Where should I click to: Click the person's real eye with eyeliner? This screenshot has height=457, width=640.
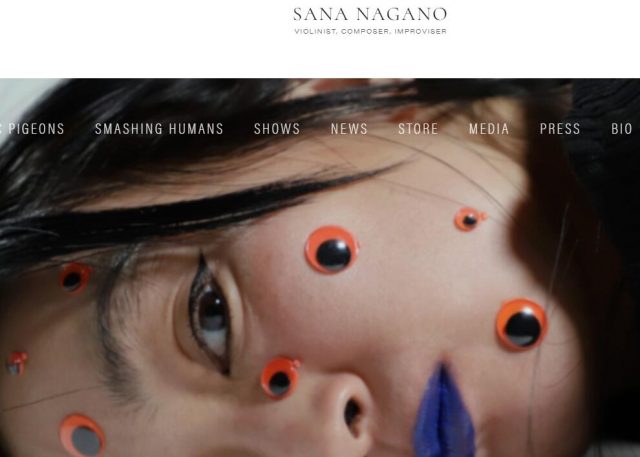(x=210, y=314)
